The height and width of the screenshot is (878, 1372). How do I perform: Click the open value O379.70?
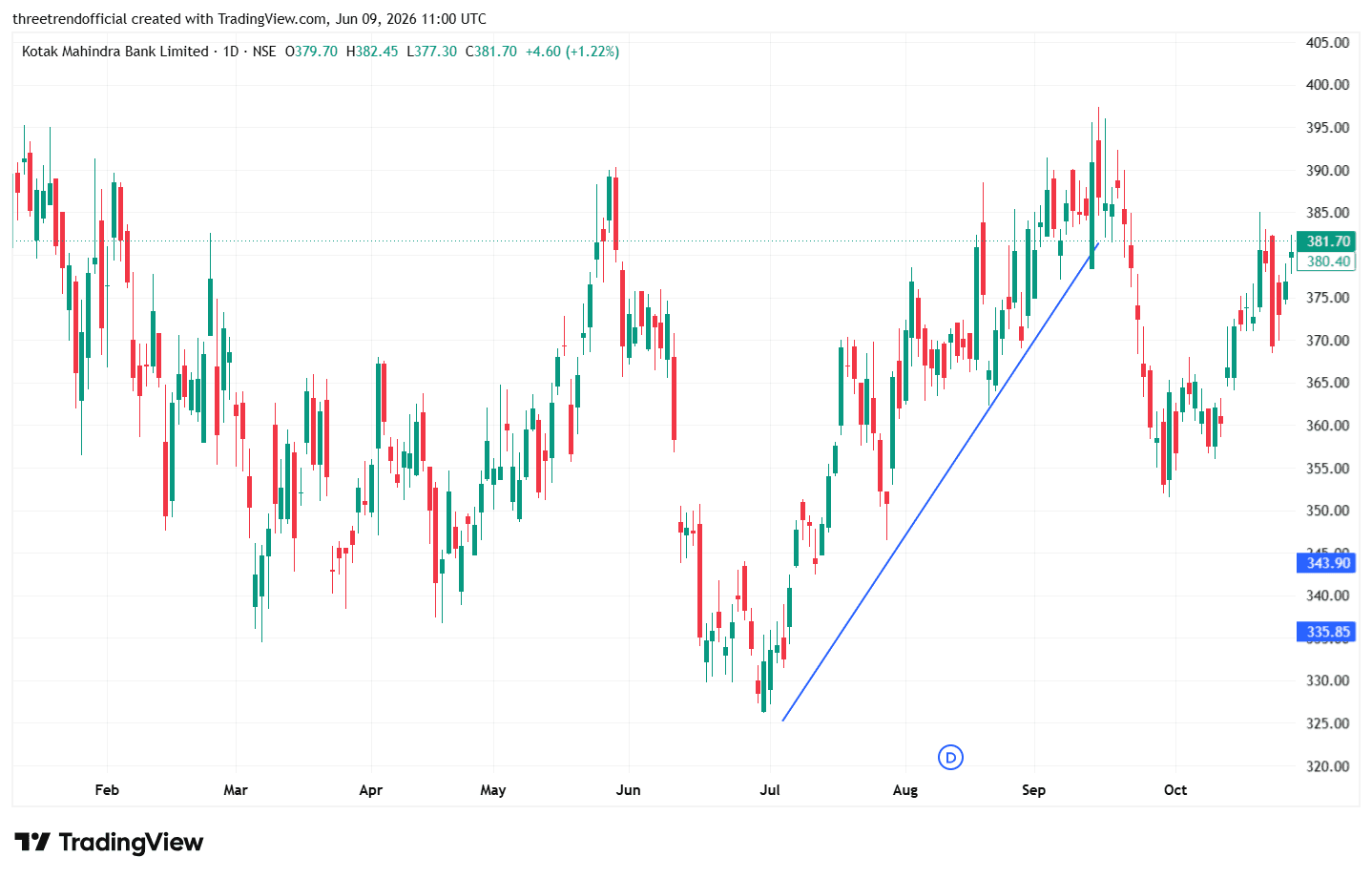[311, 52]
